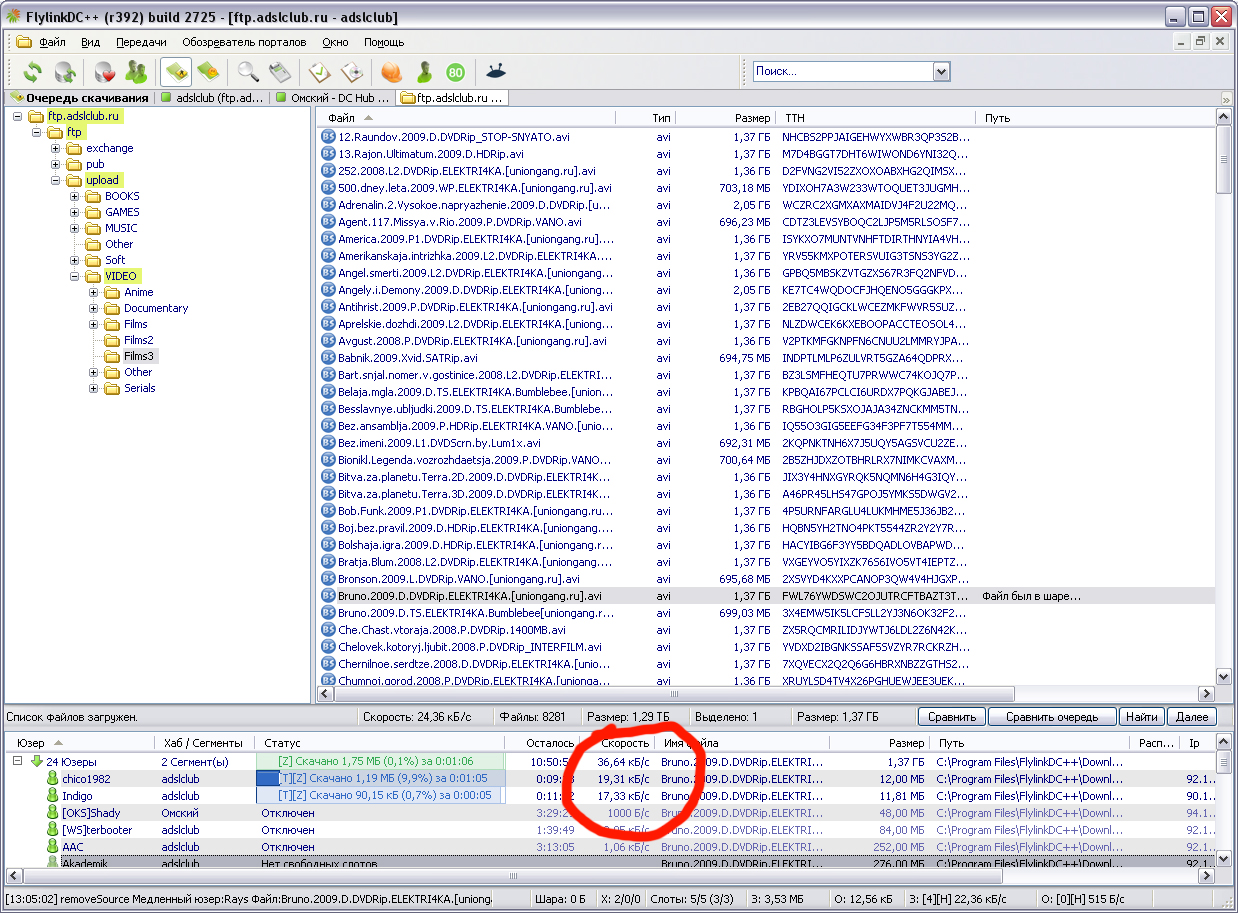1238x913 pixels.
Task: Switch to the Очередь скачивания tab
Action: (80, 98)
